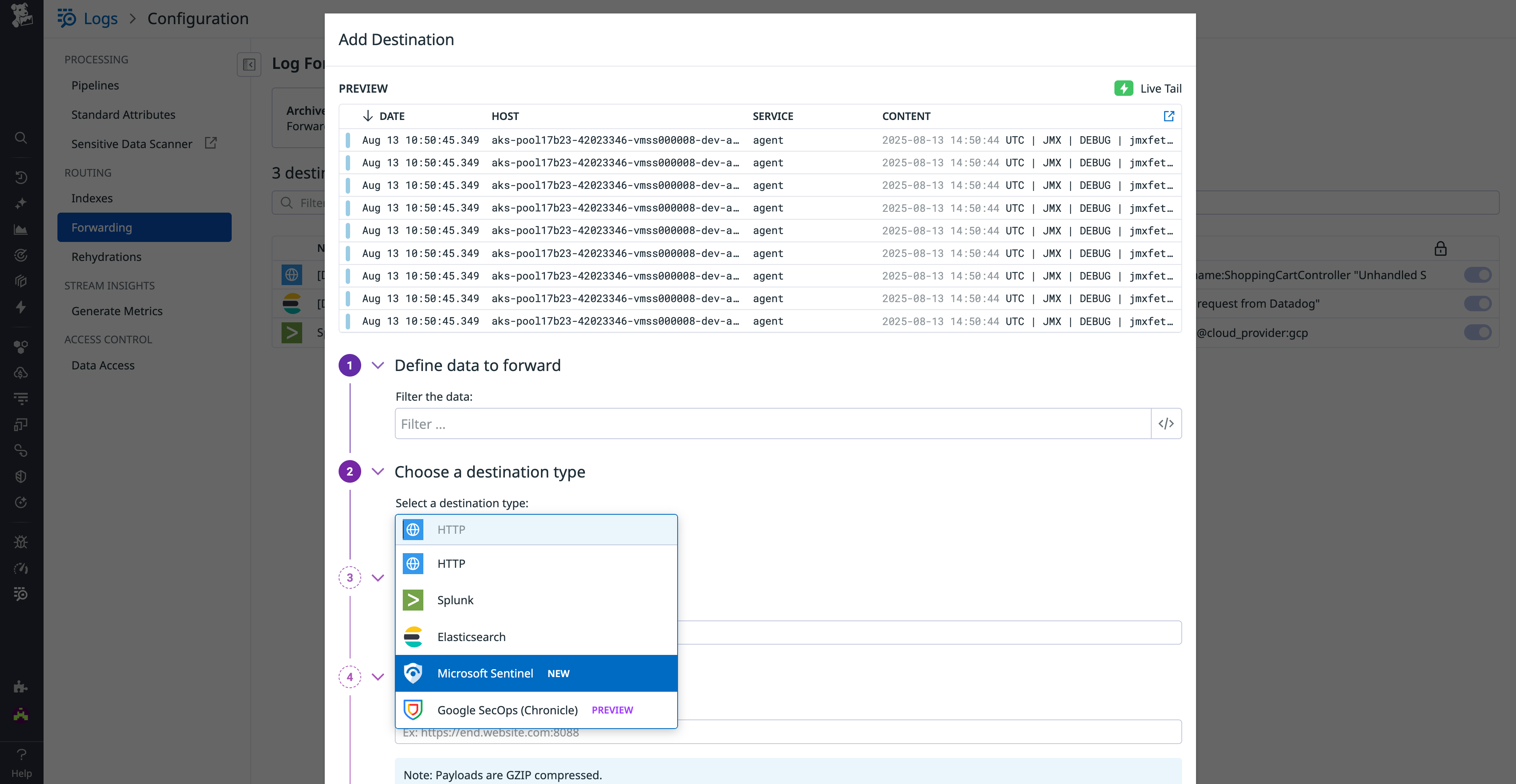Open search via the magnifier icon in sidebar
The width and height of the screenshot is (1516, 784).
[21, 138]
